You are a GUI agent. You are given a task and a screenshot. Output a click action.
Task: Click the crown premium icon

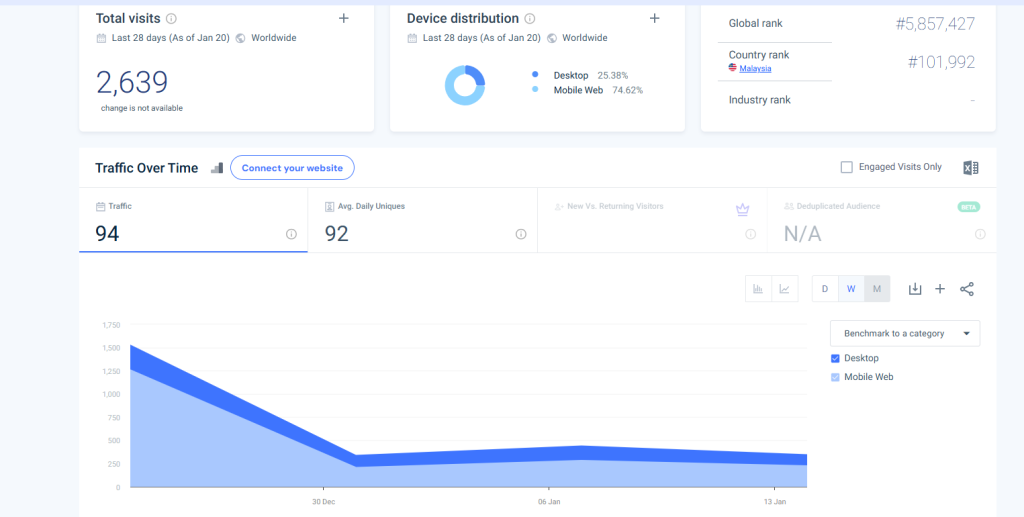coord(742,209)
